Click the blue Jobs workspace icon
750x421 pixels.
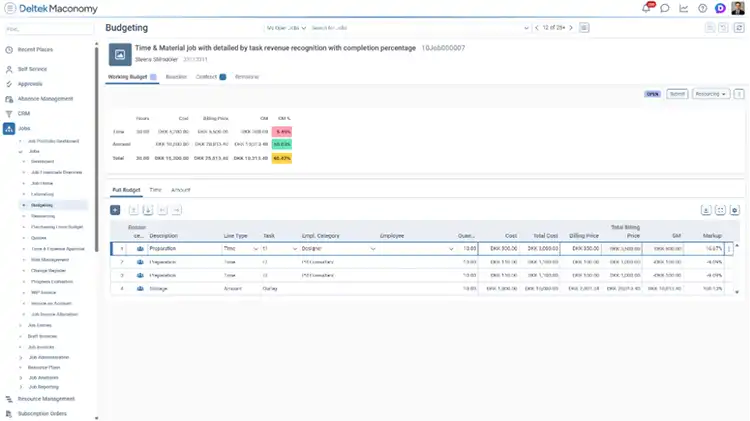point(9,129)
